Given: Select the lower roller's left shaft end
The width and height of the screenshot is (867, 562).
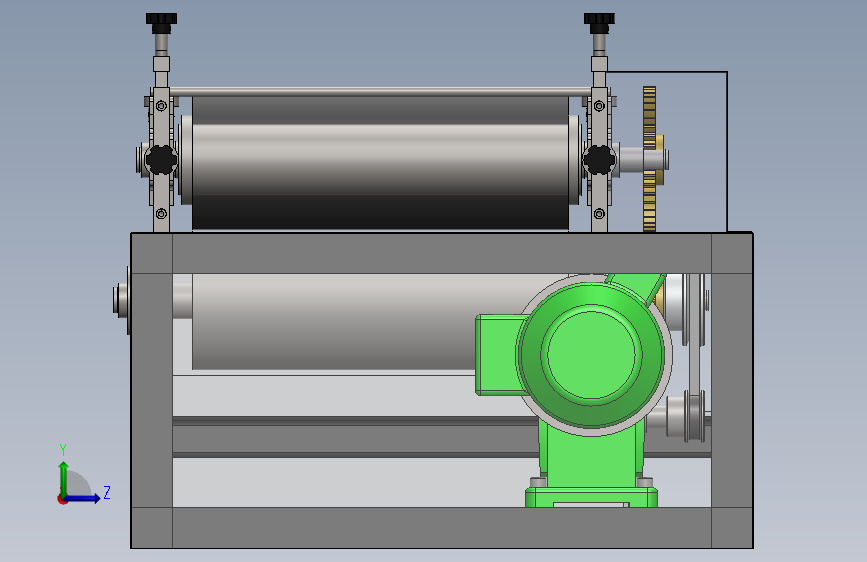Looking at the screenshot, I should click(x=121, y=301).
